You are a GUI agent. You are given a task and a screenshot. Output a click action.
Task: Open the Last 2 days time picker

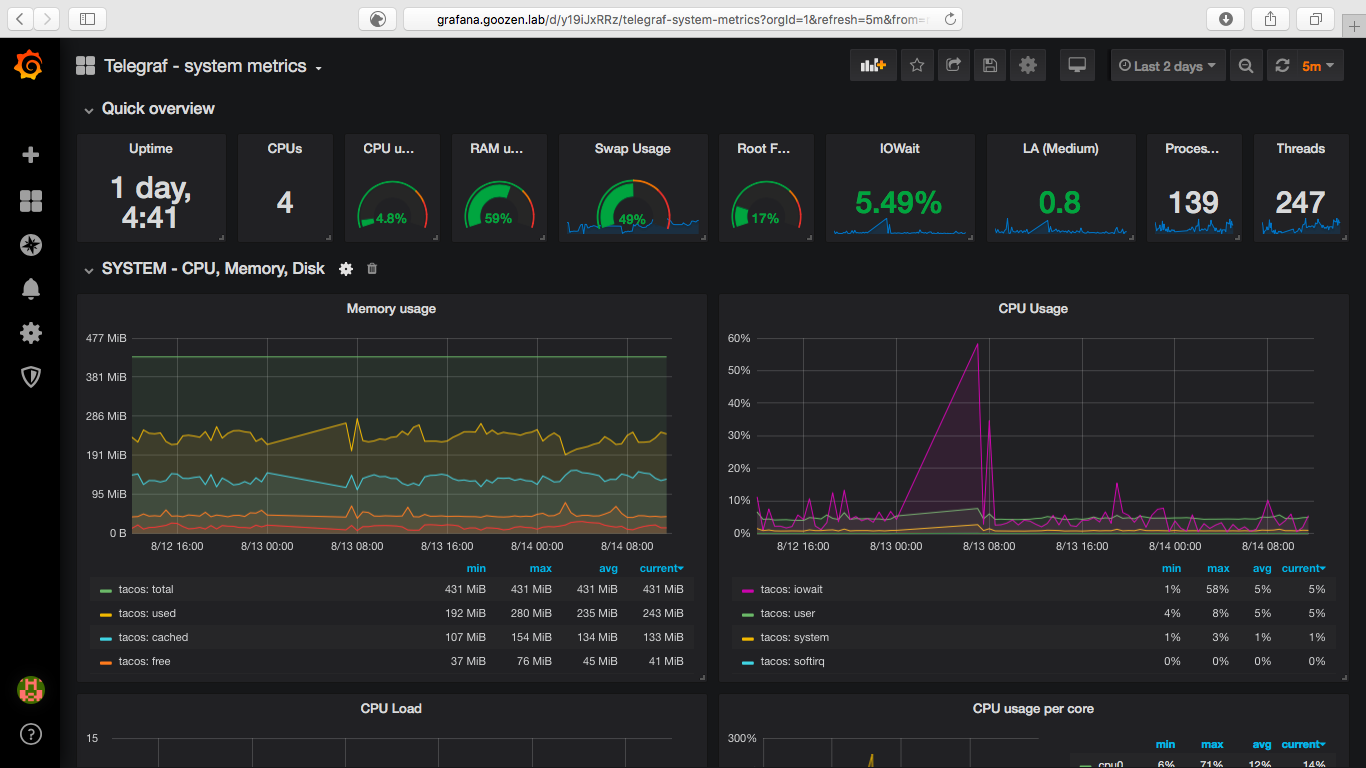1167,66
